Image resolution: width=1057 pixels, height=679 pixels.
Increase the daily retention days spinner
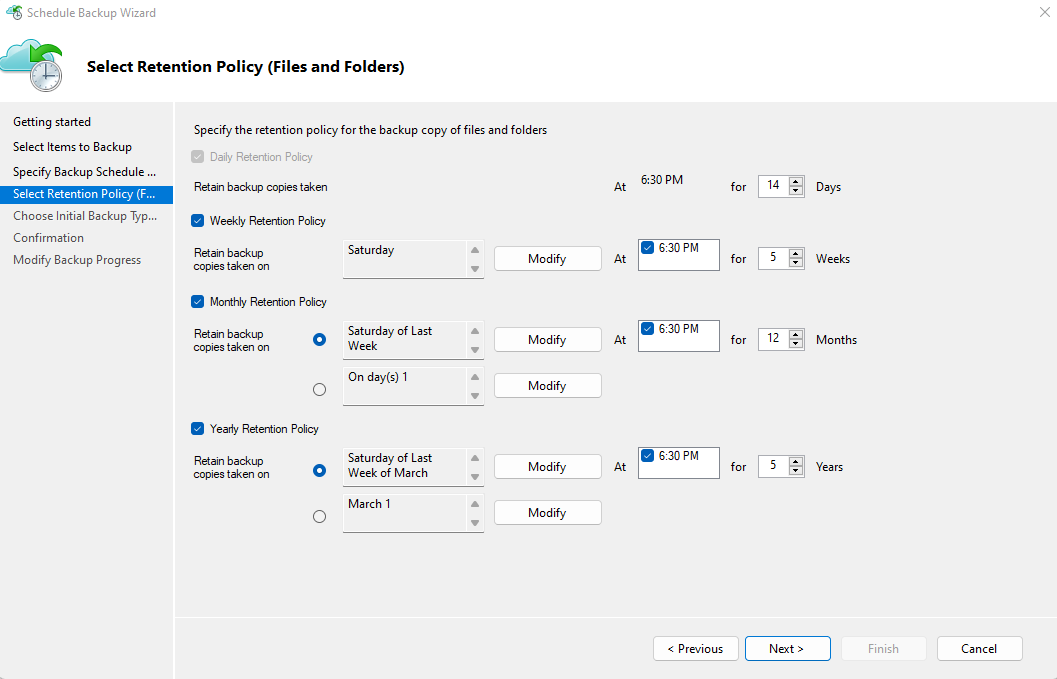click(796, 181)
